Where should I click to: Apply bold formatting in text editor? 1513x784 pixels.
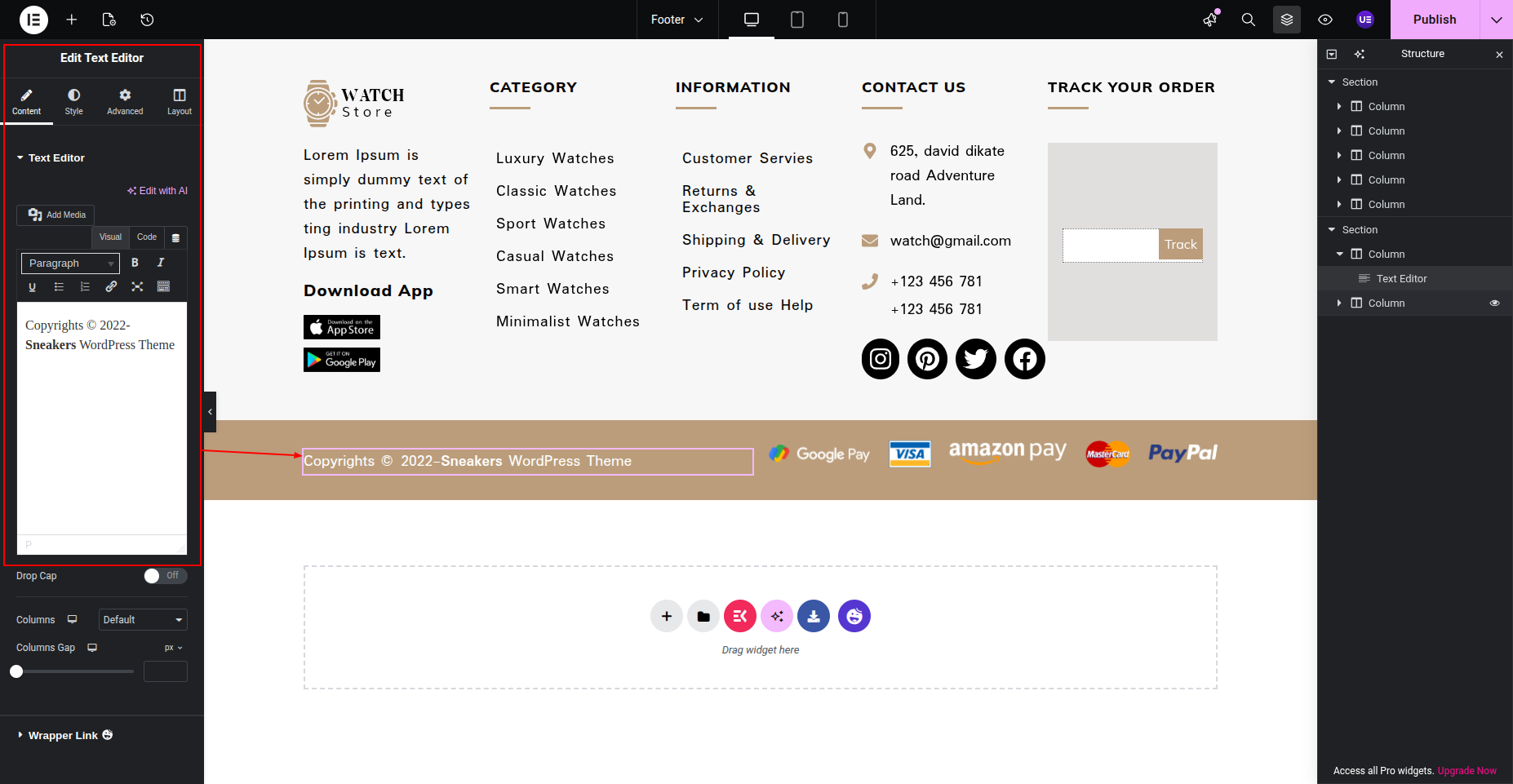pyautogui.click(x=135, y=263)
